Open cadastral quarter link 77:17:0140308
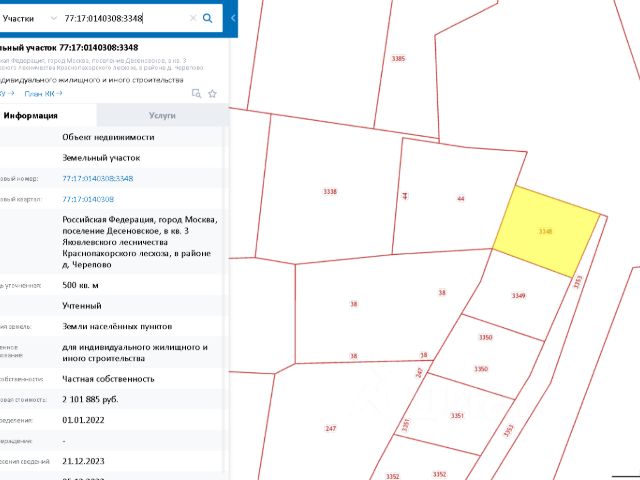 [x=88, y=199]
